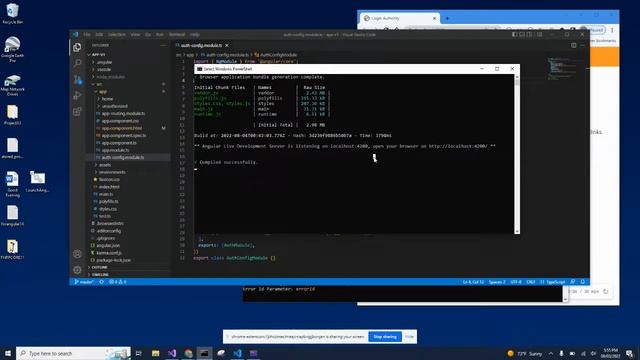This screenshot has height=360, width=640.
Task: Click Task View button in taskbar
Action: 139,353
